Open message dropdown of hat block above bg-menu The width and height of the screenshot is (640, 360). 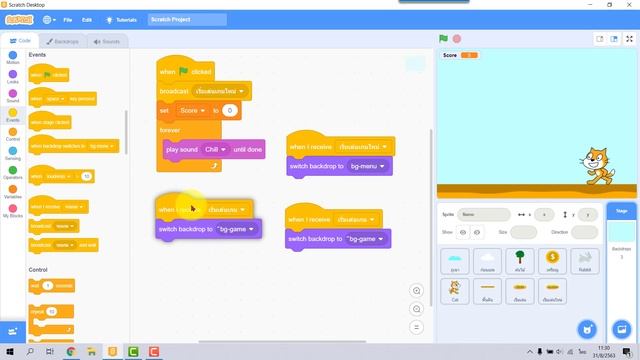tap(362, 147)
